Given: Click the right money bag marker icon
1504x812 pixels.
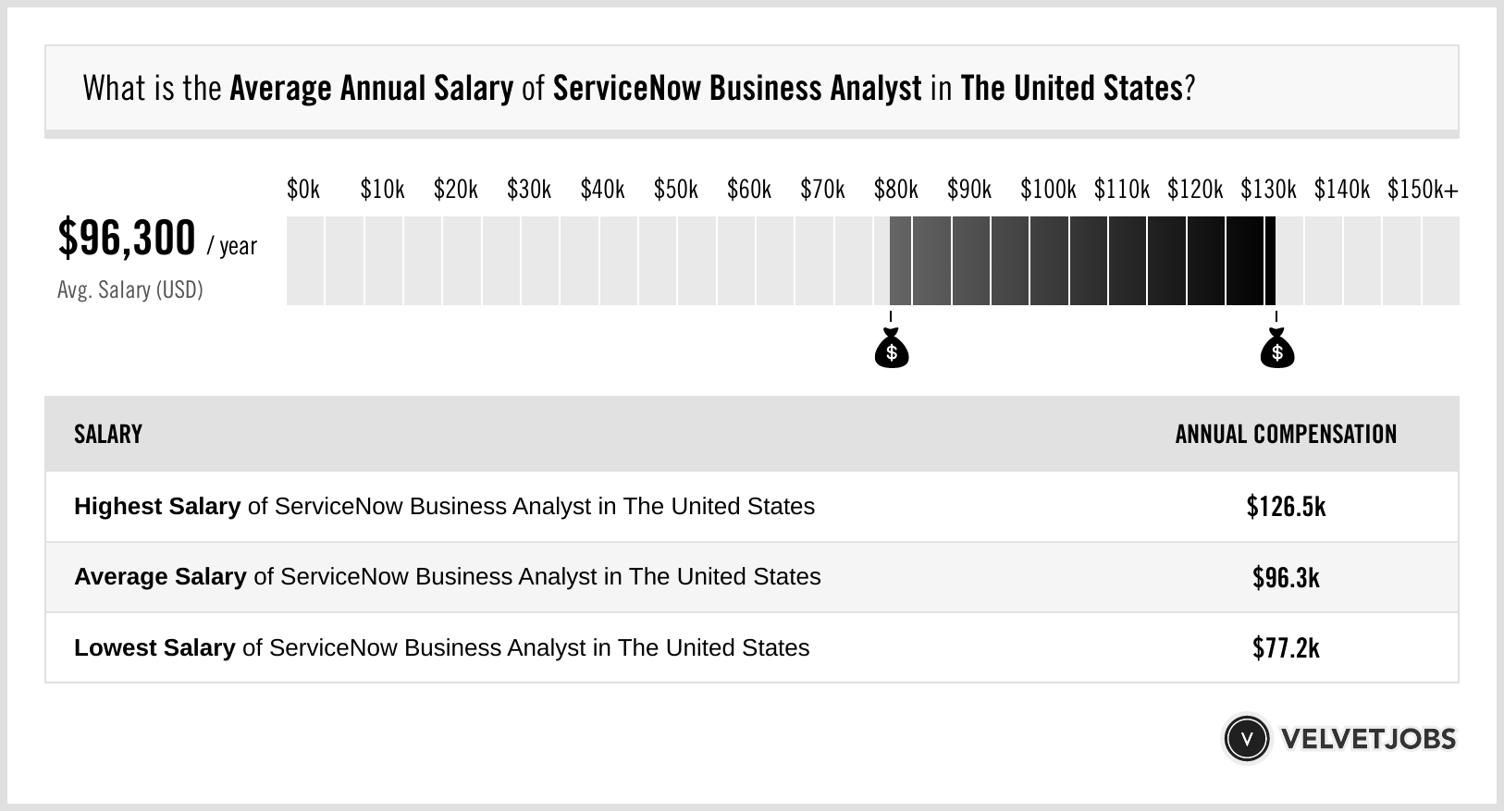Looking at the screenshot, I should click(x=1277, y=349).
